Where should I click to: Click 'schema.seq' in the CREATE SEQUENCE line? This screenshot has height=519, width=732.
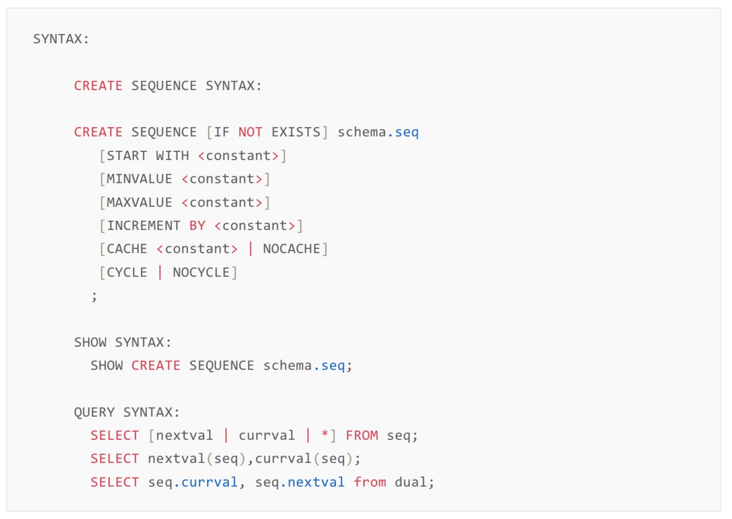[x=378, y=132]
